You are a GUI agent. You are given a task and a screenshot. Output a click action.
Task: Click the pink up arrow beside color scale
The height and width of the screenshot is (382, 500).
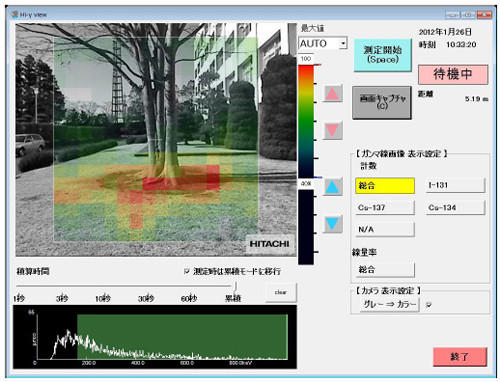[332, 93]
